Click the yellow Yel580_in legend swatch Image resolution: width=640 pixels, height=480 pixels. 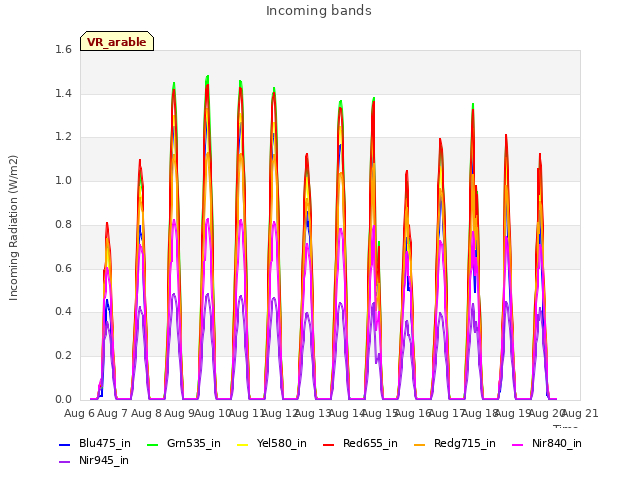pos(242,444)
